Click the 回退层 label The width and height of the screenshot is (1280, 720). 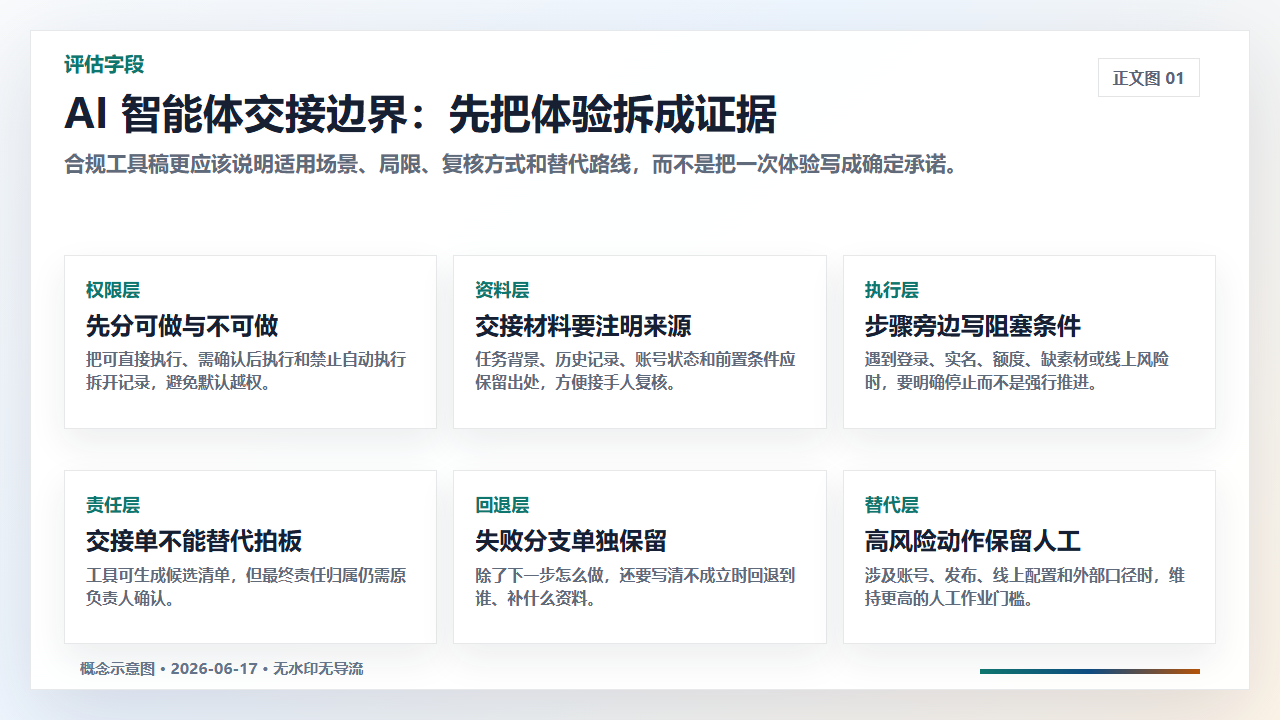tap(502, 506)
